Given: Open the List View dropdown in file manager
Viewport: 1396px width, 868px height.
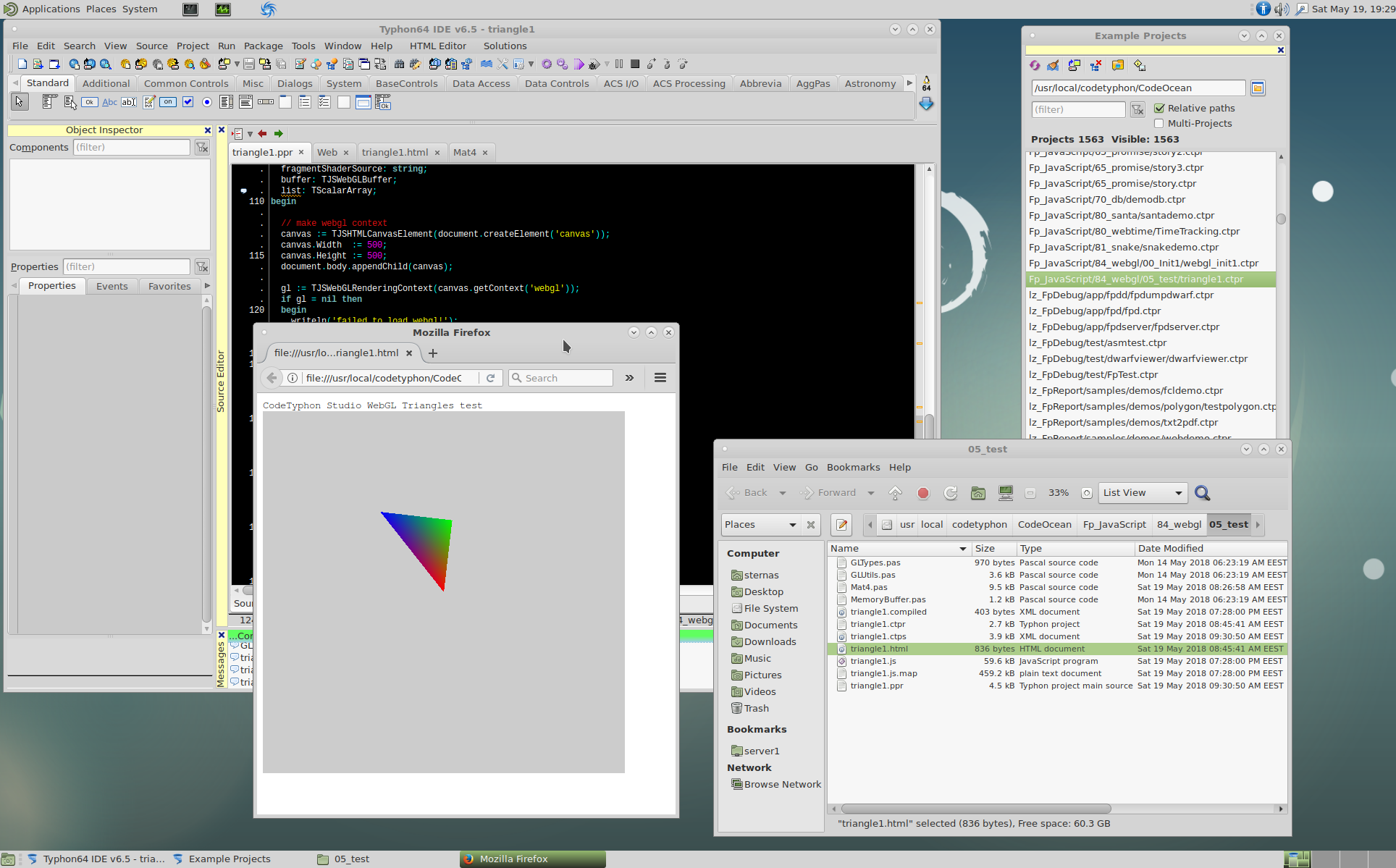Looking at the screenshot, I should (x=1143, y=493).
